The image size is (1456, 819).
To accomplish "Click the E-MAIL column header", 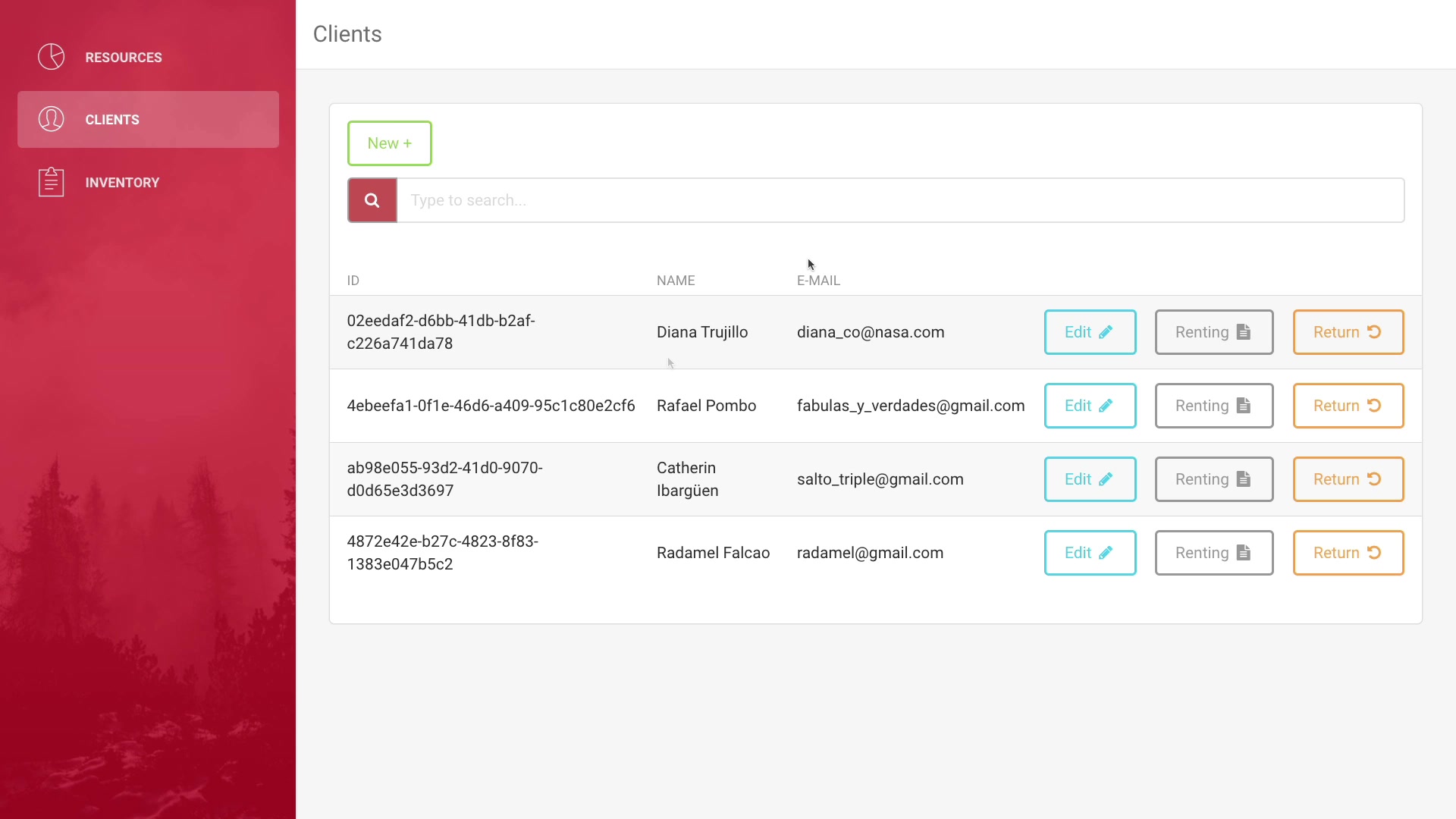I will click(x=817, y=281).
